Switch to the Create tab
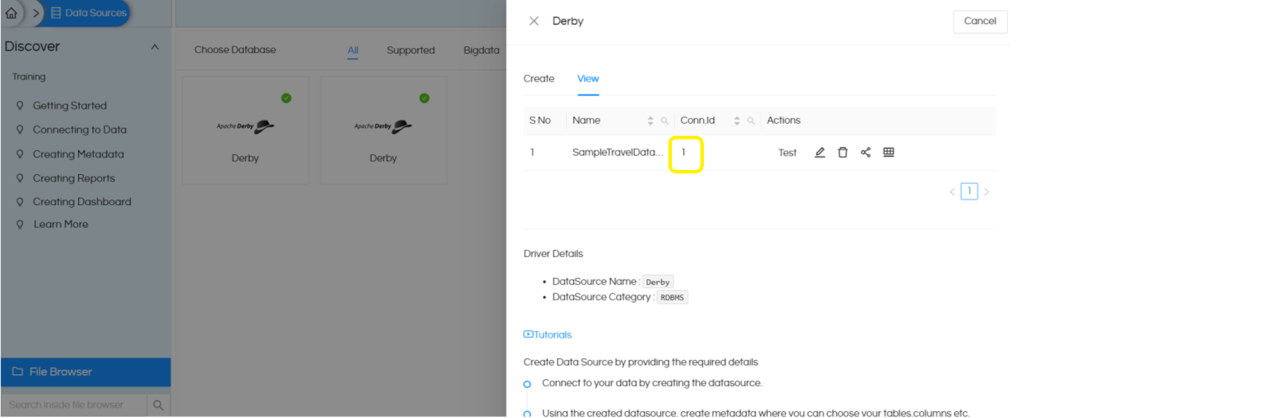The height and width of the screenshot is (418, 1265). click(538, 79)
